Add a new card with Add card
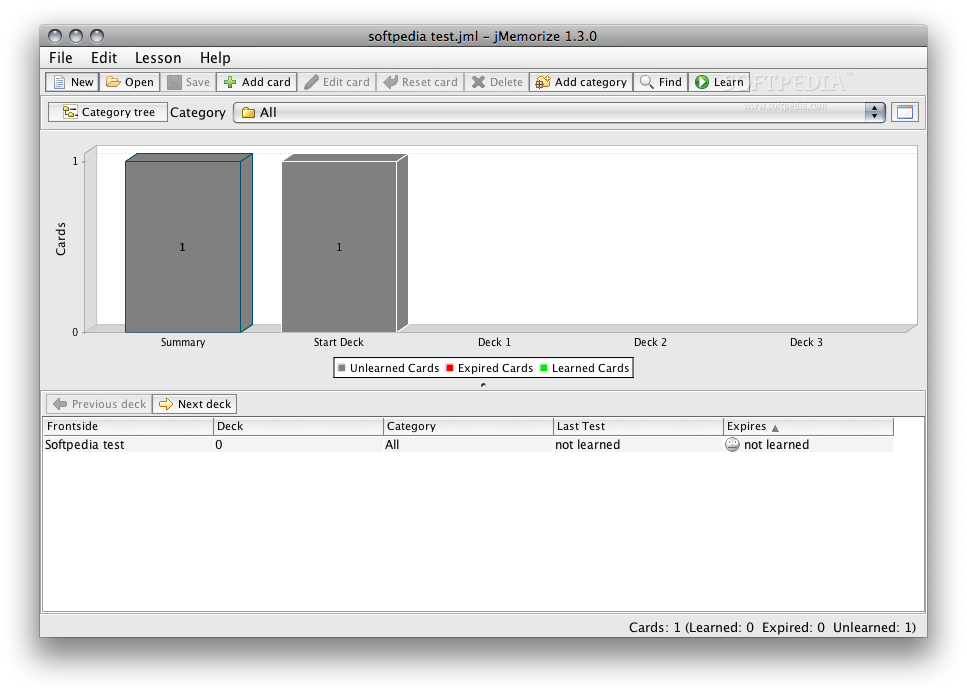 [x=257, y=82]
